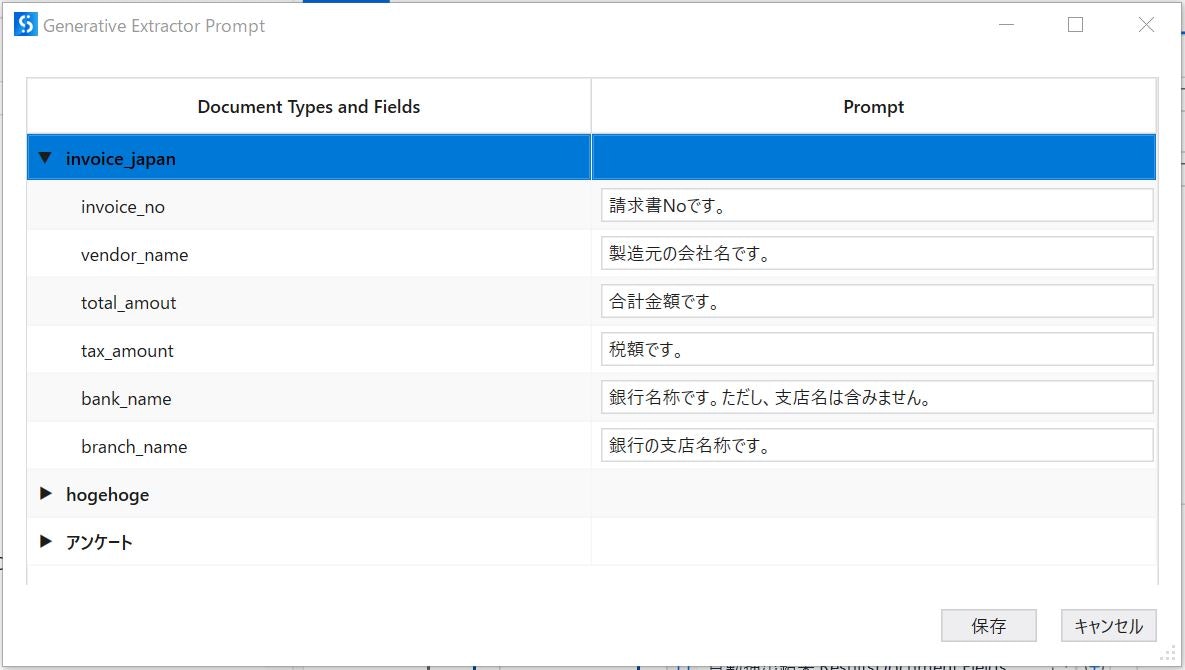Select the total_amout field name
This screenshot has height=670, width=1185.
tap(128, 303)
